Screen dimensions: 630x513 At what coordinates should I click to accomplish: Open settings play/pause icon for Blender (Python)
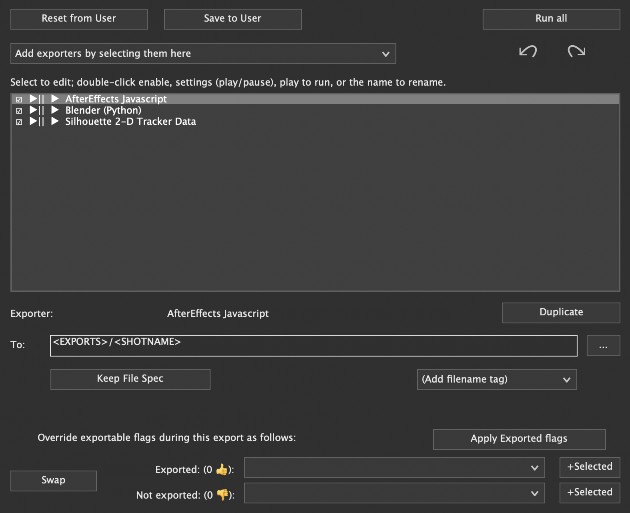click(37, 111)
